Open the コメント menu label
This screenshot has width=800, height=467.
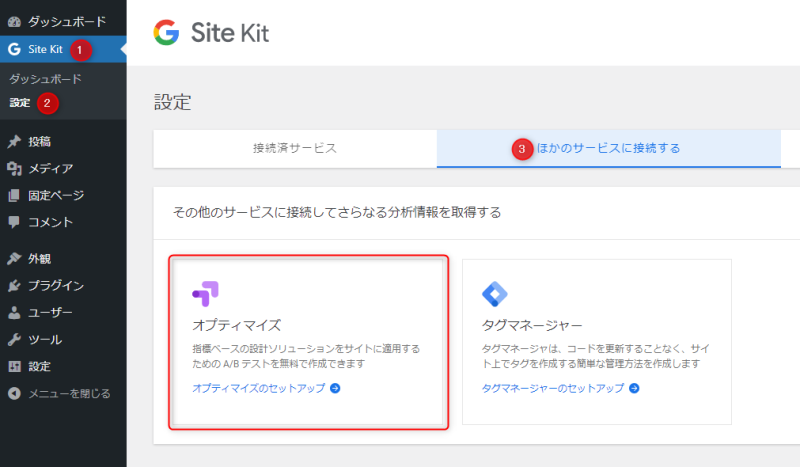click(51, 222)
